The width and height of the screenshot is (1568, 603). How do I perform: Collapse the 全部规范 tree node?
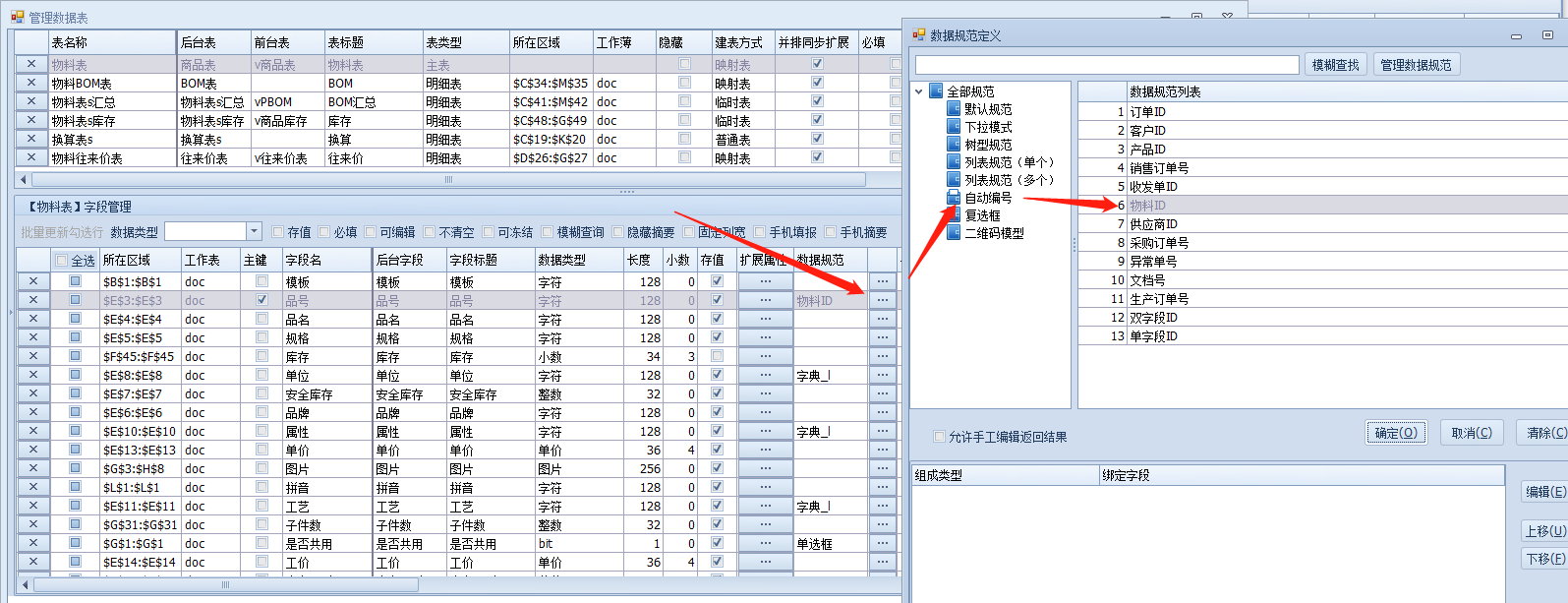point(919,91)
